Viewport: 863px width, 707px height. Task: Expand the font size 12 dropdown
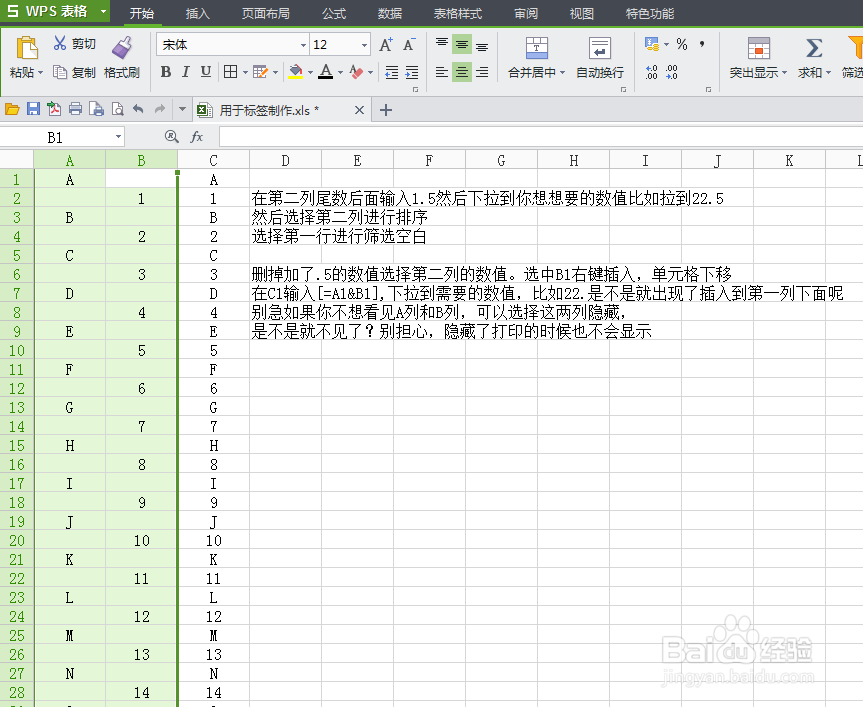point(363,44)
